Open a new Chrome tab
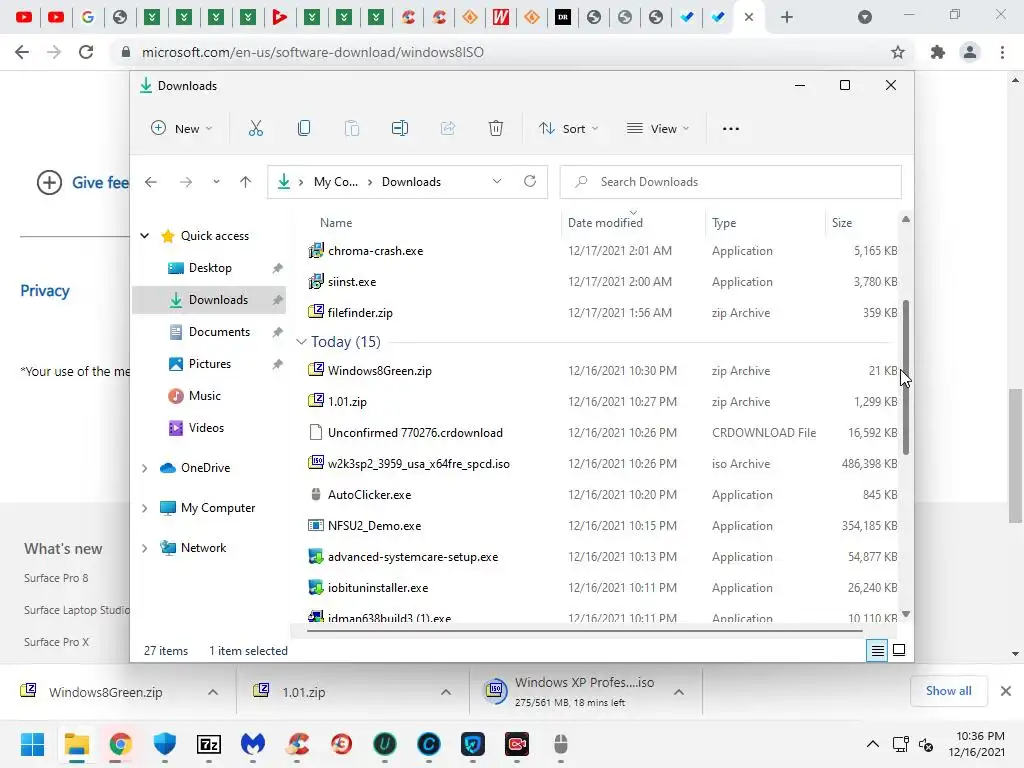Screen dimensions: 1024x768 (787, 17)
